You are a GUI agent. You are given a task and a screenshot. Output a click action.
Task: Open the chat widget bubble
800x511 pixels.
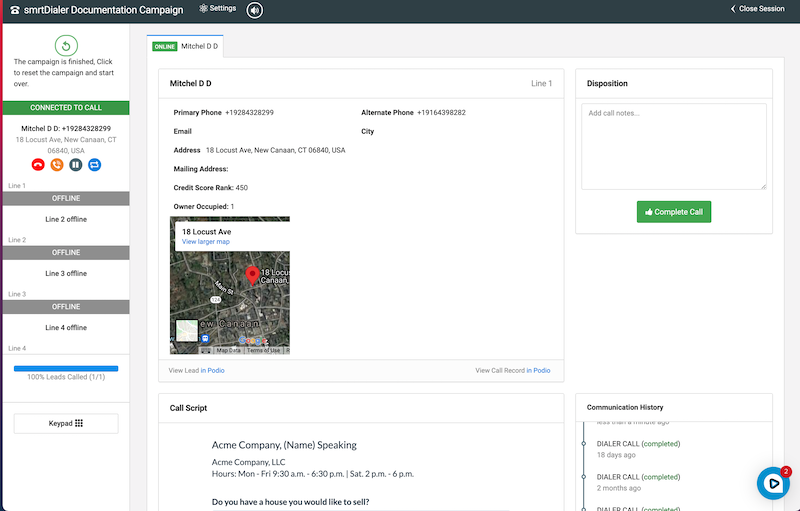coord(773,484)
